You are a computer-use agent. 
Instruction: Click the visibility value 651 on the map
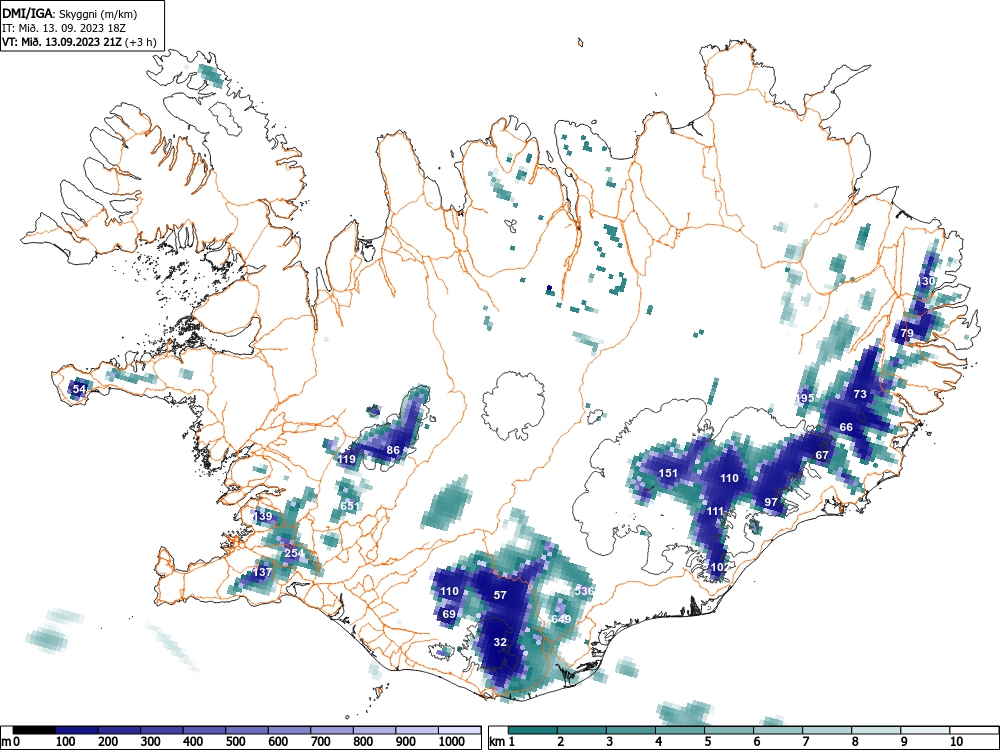pos(349,506)
